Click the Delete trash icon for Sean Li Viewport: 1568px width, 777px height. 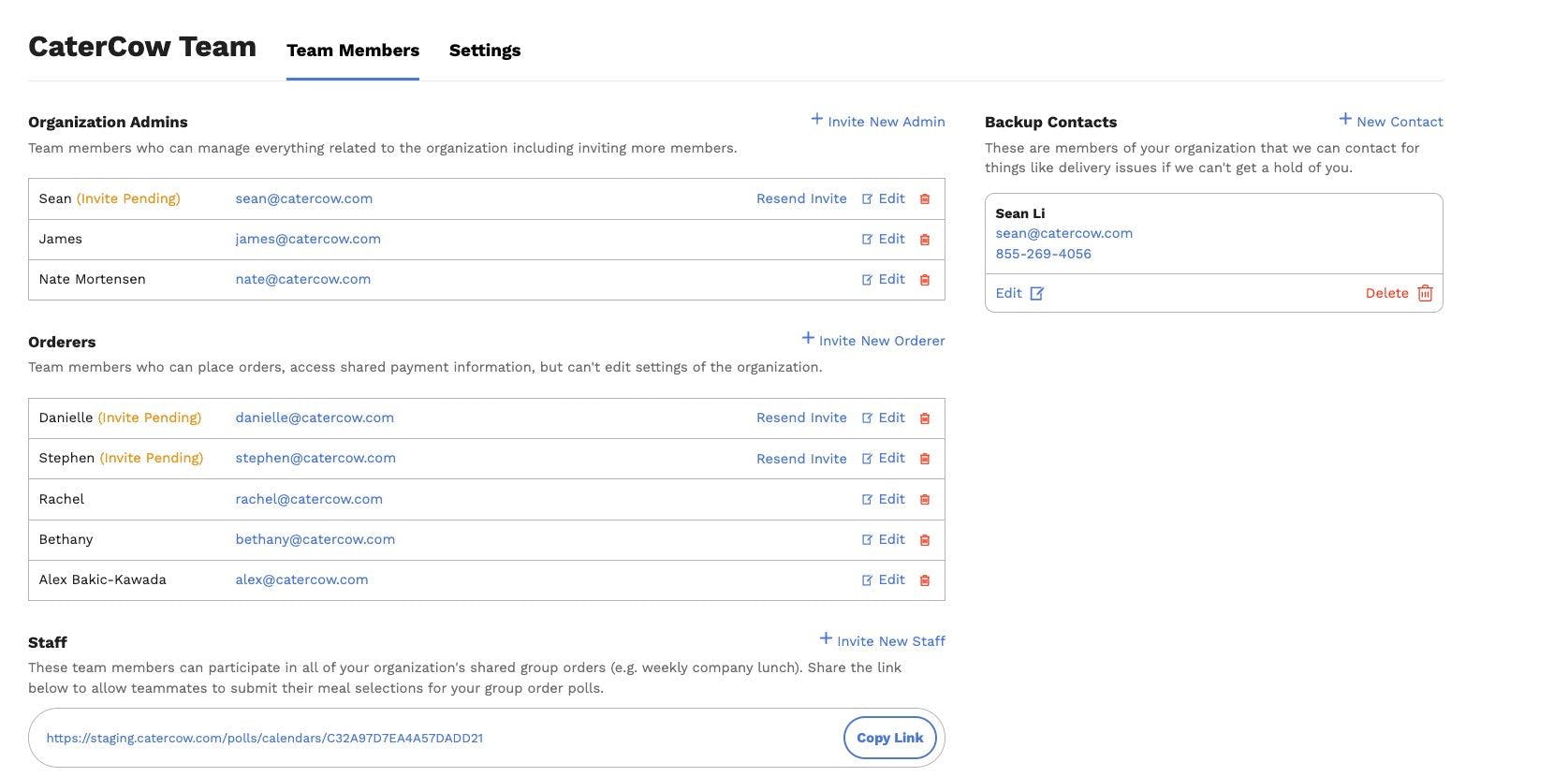(1424, 293)
